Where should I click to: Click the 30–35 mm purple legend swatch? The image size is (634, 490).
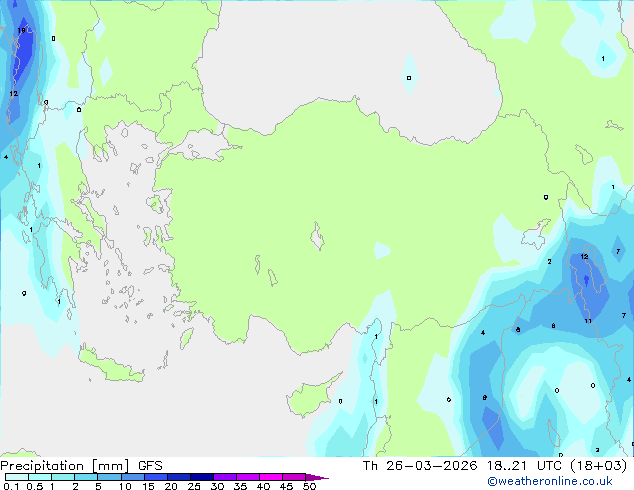(224, 477)
